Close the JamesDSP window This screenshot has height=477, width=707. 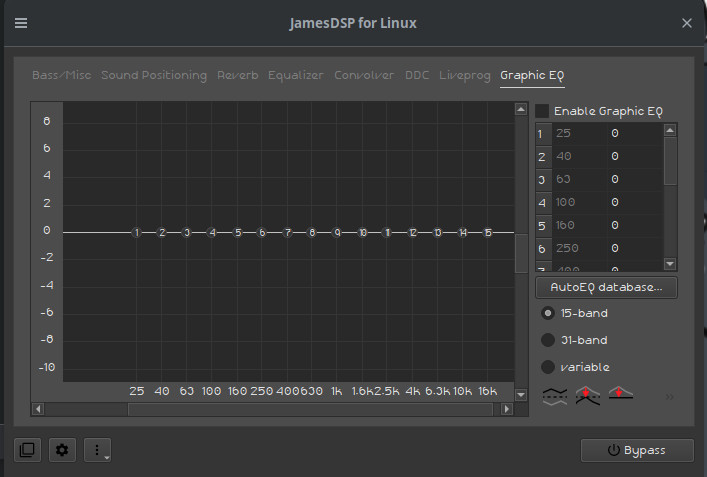(x=686, y=23)
